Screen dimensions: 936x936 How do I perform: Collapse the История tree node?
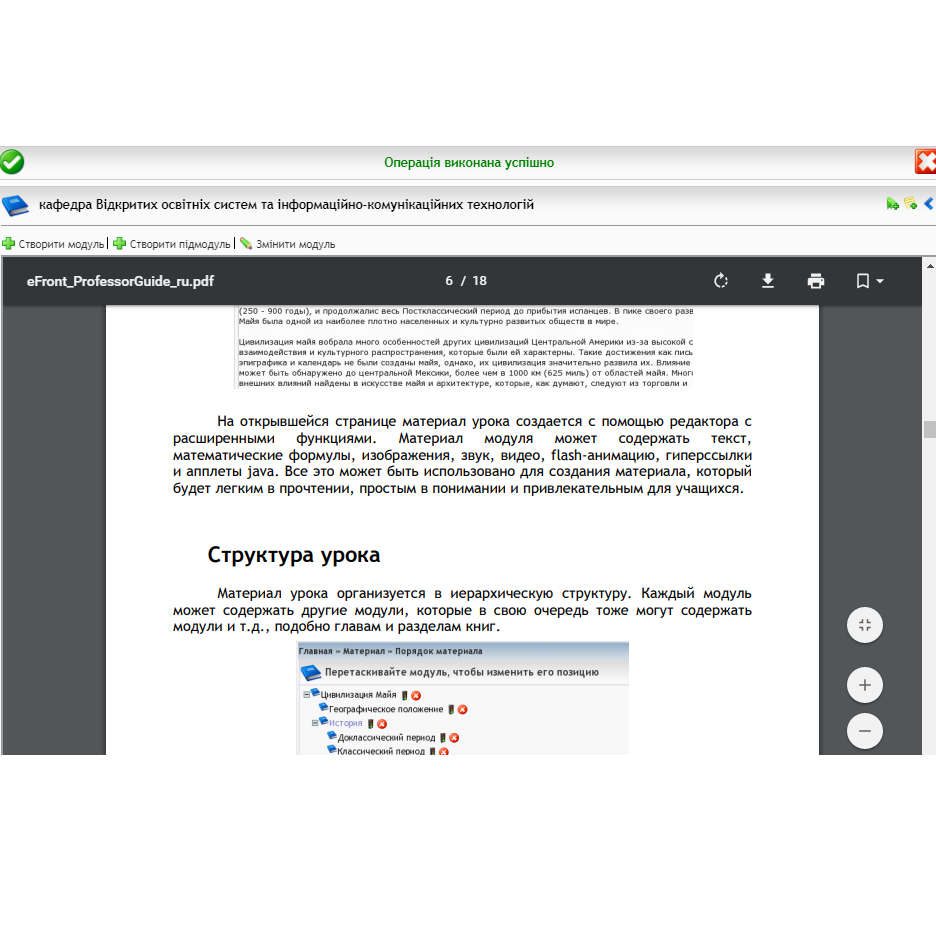[313, 722]
